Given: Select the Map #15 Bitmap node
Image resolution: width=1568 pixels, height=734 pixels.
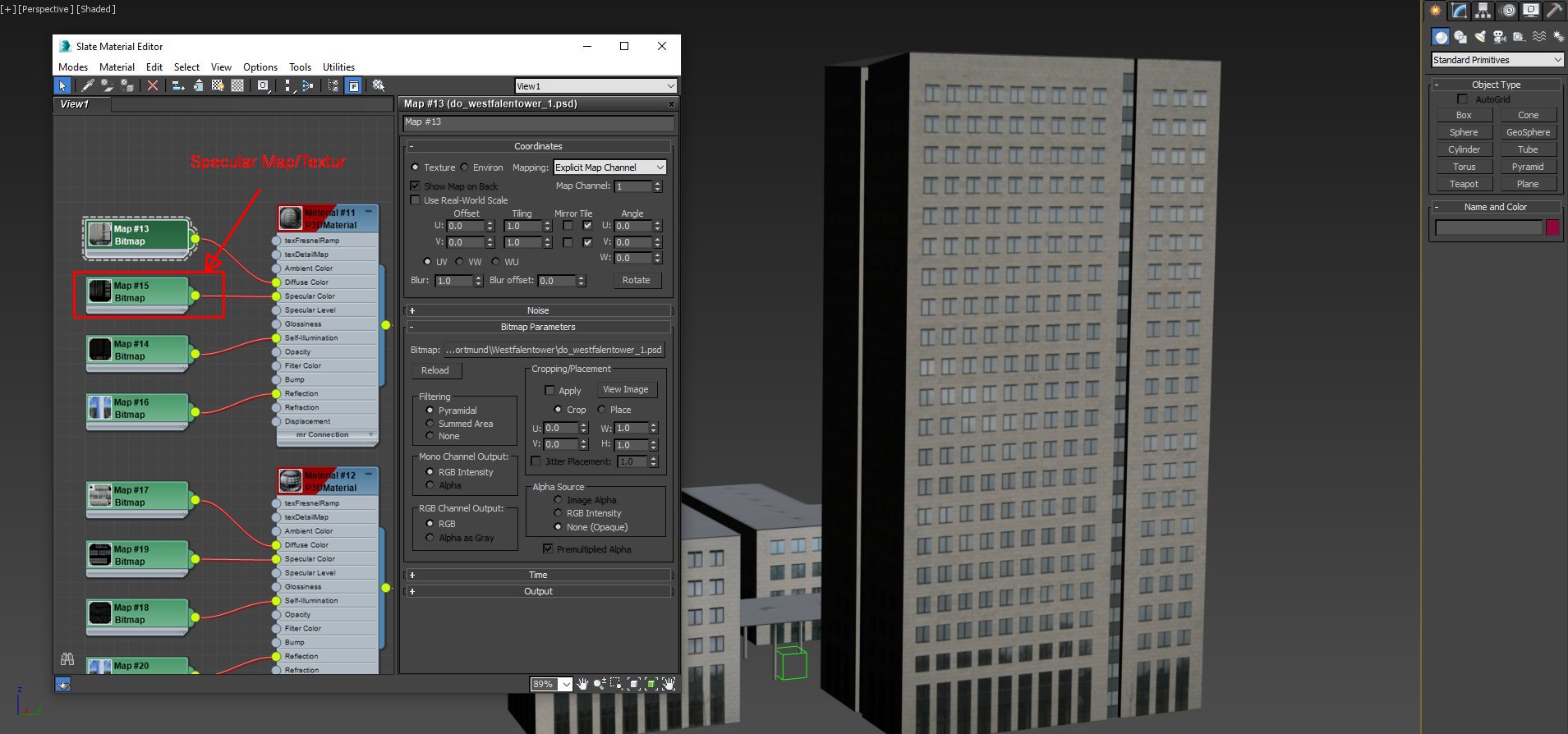Looking at the screenshot, I should (x=138, y=294).
